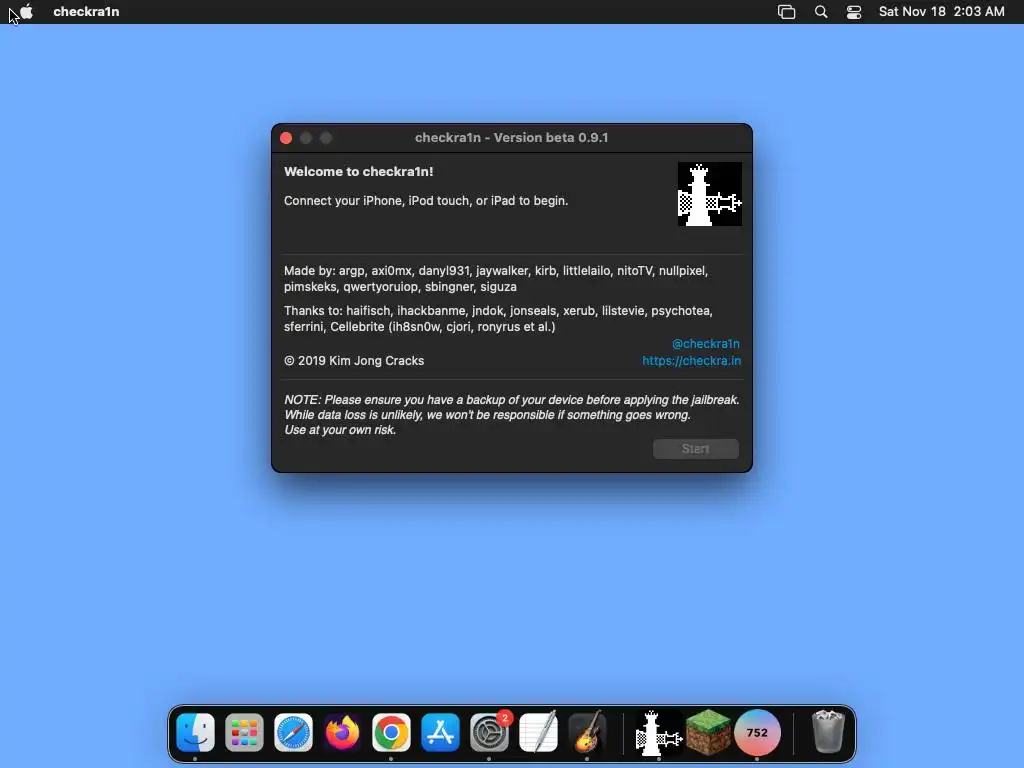This screenshot has width=1024, height=768.
Task: Open TextEdit from the Dock
Action: click(x=538, y=732)
